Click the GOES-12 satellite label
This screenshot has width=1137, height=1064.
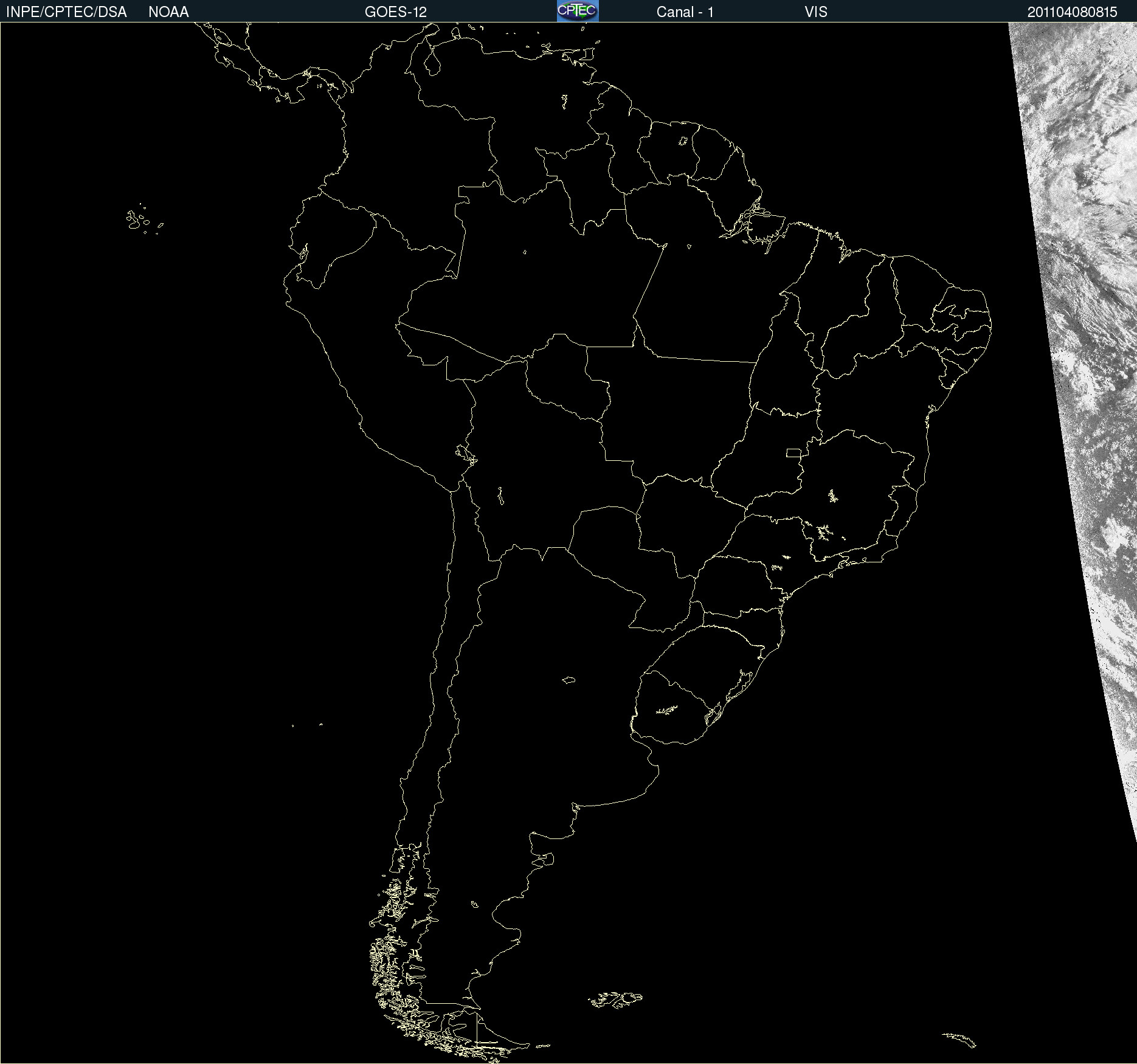[x=396, y=12]
